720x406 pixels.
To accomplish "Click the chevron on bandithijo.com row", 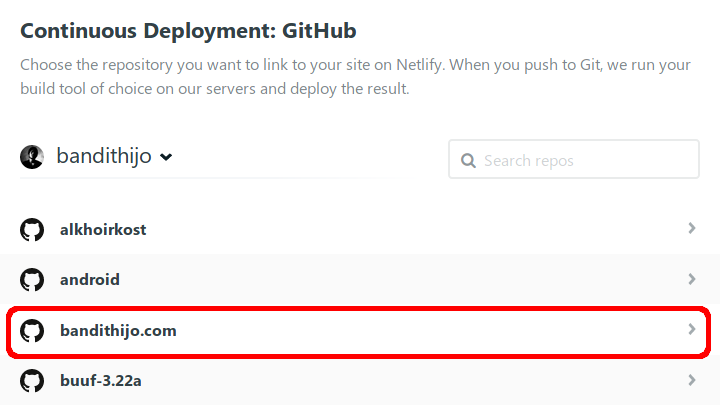I will tap(691, 329).
